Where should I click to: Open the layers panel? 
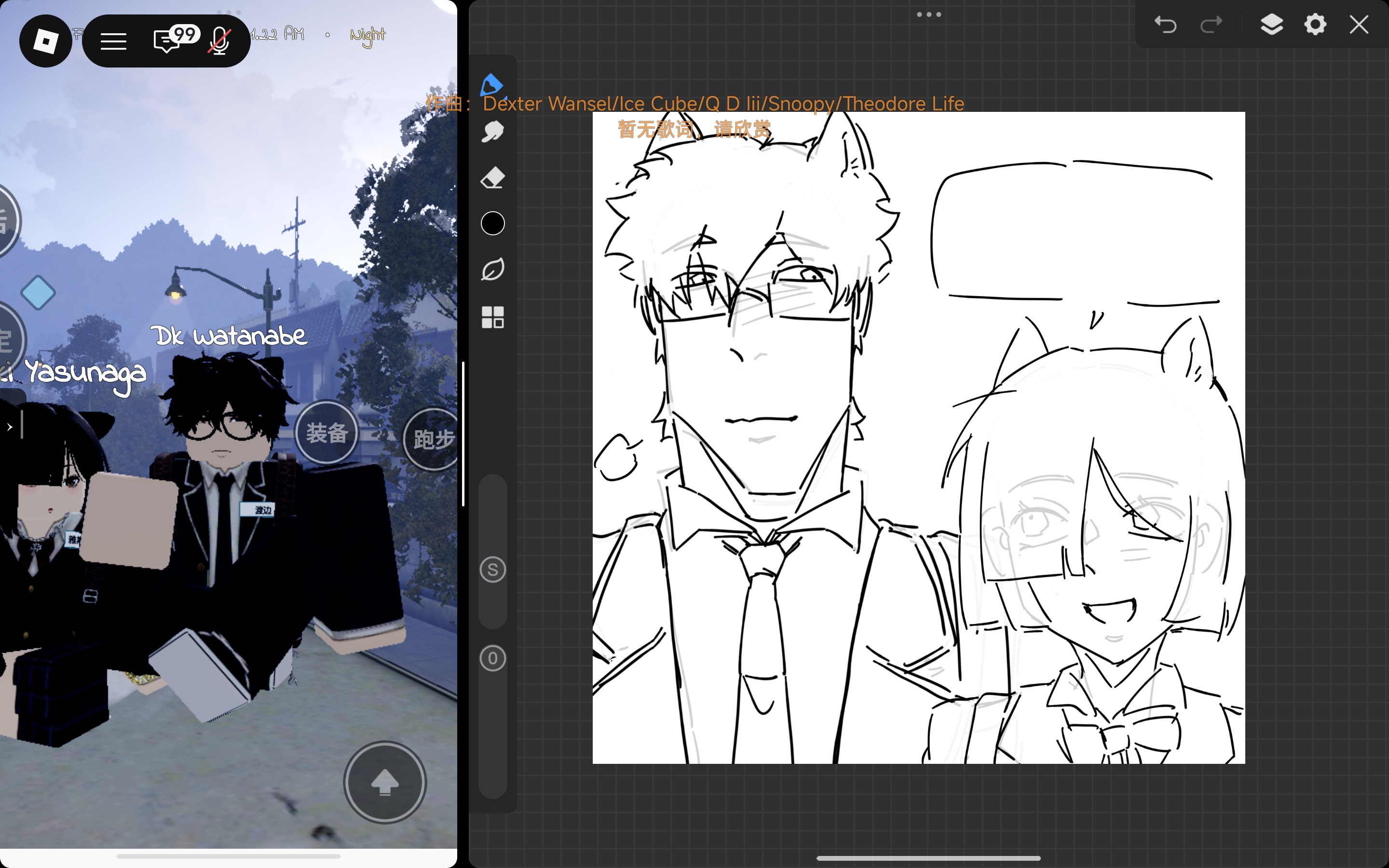[x=1271, y=25]
